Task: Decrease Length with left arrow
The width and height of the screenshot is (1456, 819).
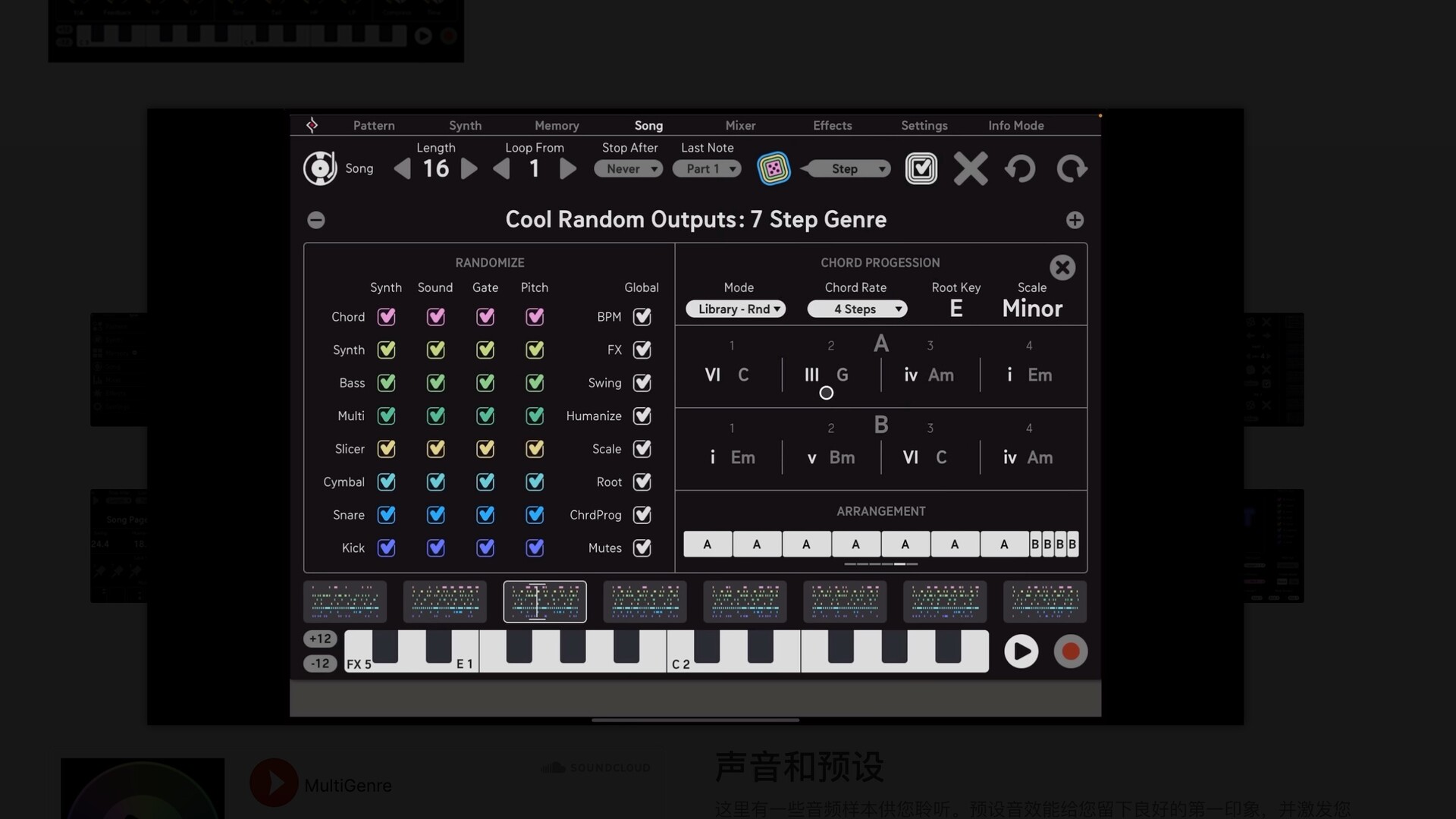Action: point(403,168)
